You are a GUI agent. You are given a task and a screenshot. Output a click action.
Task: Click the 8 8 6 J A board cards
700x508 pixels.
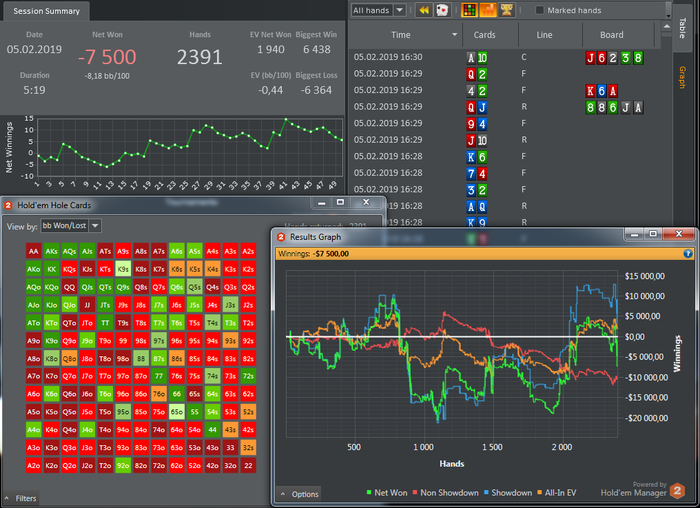(x=614, y=107)
